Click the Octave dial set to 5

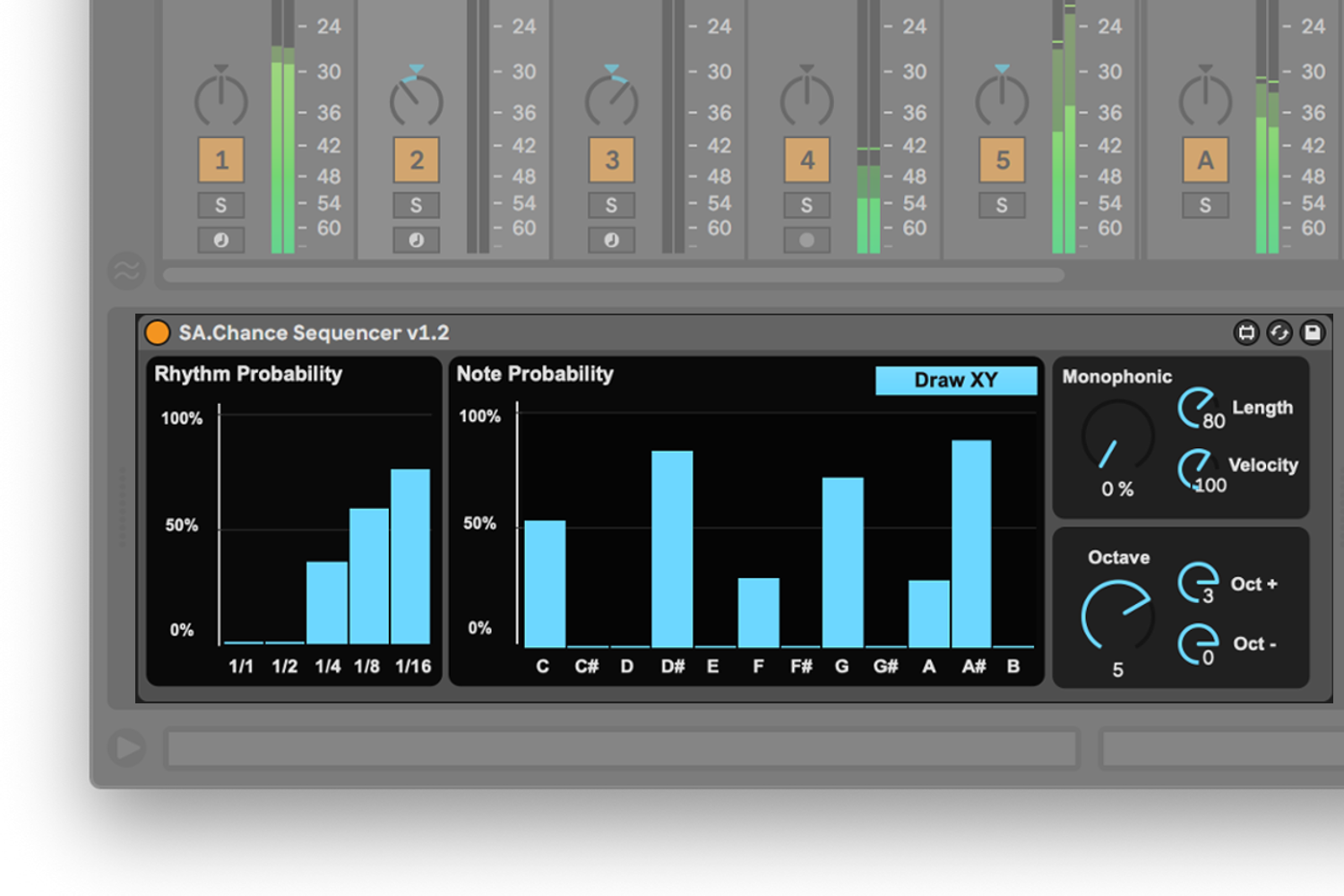(x=1117, y=616)
